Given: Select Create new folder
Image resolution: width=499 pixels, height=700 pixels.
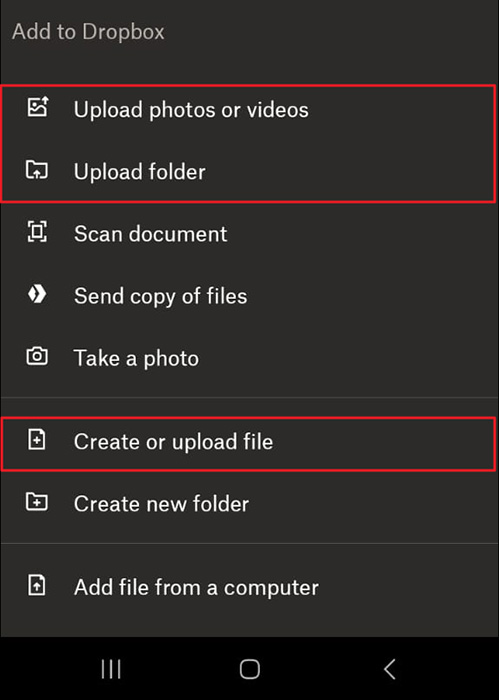Looking at the screenshot, I should (249, 504).
